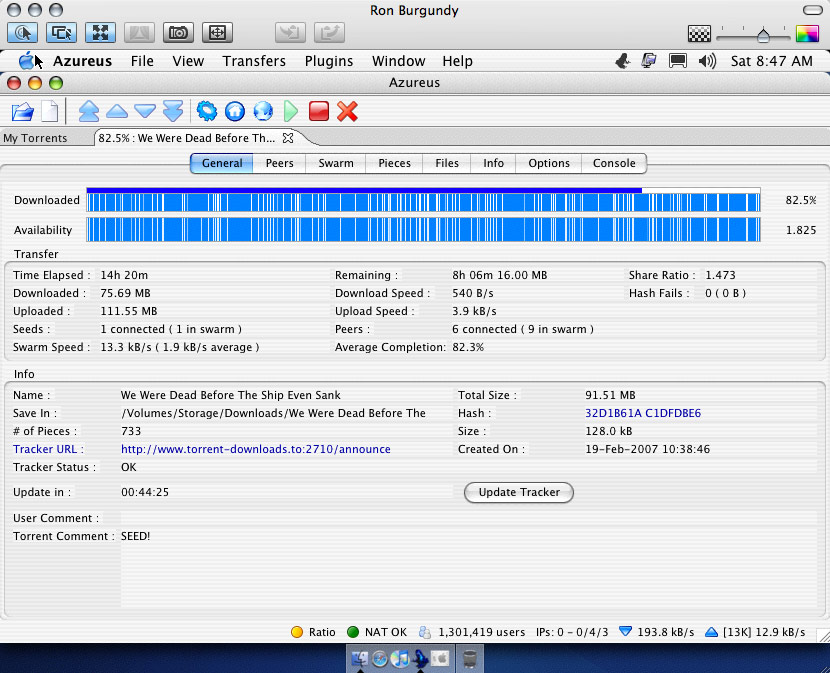
Task: Click the black bird icon in the menu bar
Action: coord(623,61)
